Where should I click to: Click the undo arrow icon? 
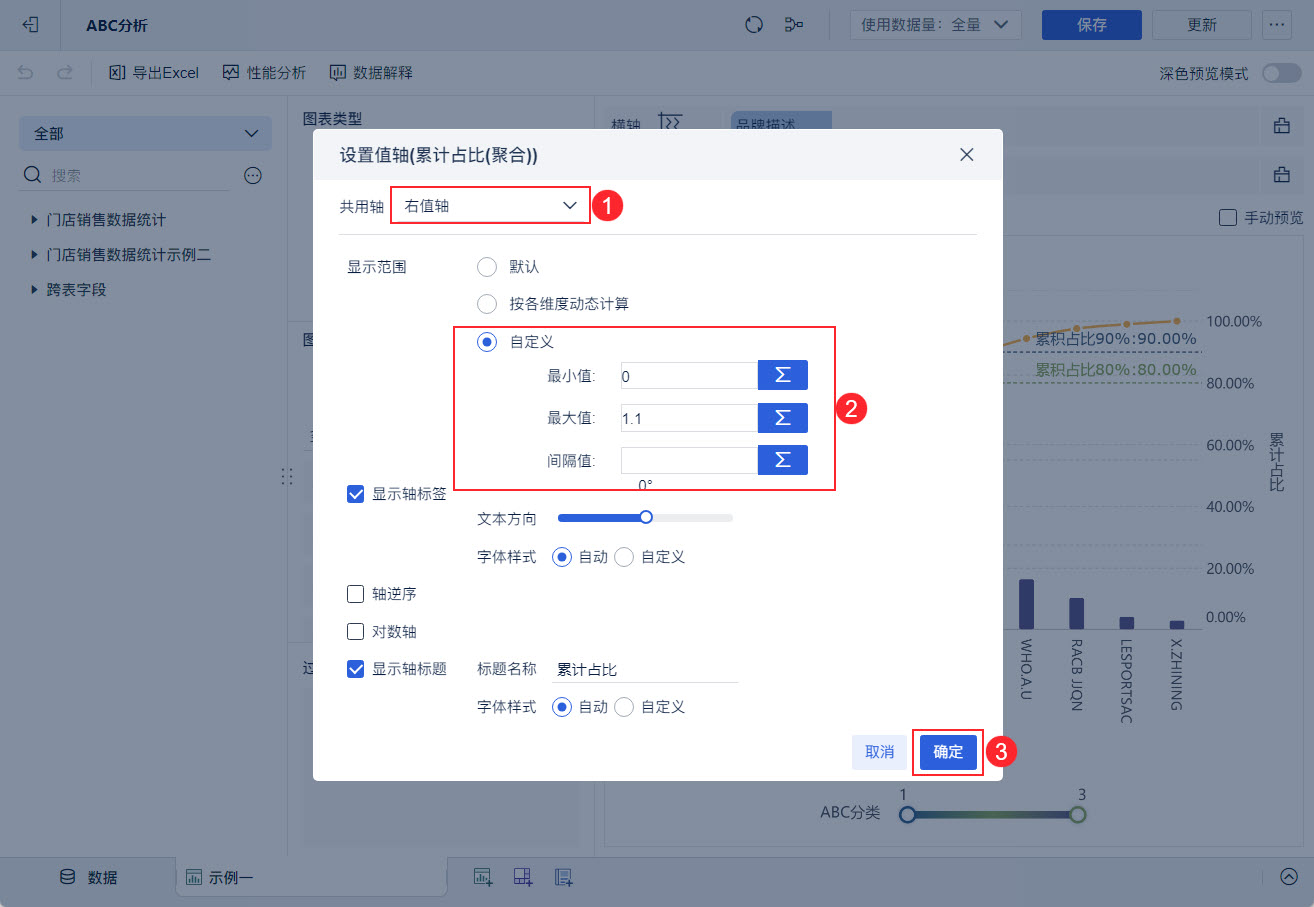pyautogui.click(x=26, y=73)
